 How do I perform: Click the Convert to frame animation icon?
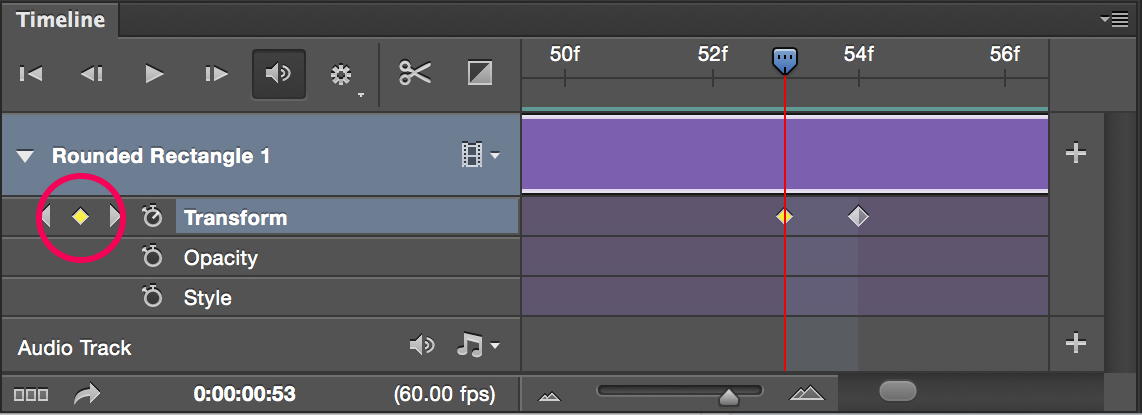coord(31,395)
